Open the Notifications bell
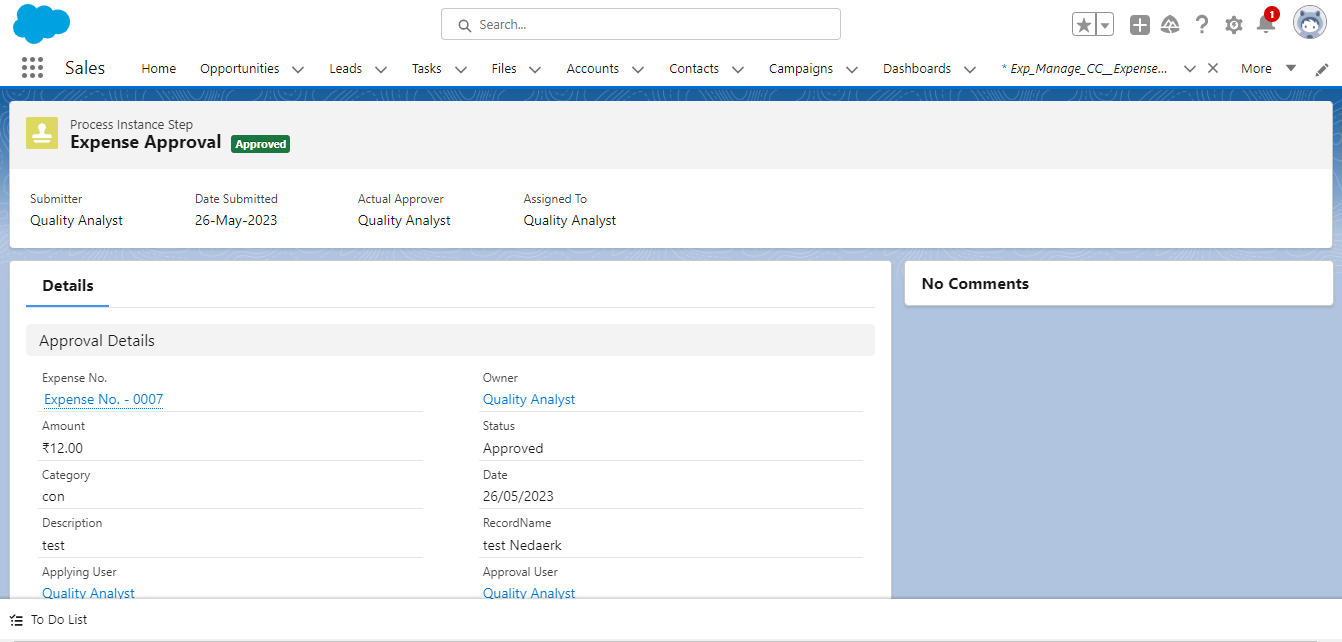This screenshot has width=1342, height=642. click(1265, 25)
